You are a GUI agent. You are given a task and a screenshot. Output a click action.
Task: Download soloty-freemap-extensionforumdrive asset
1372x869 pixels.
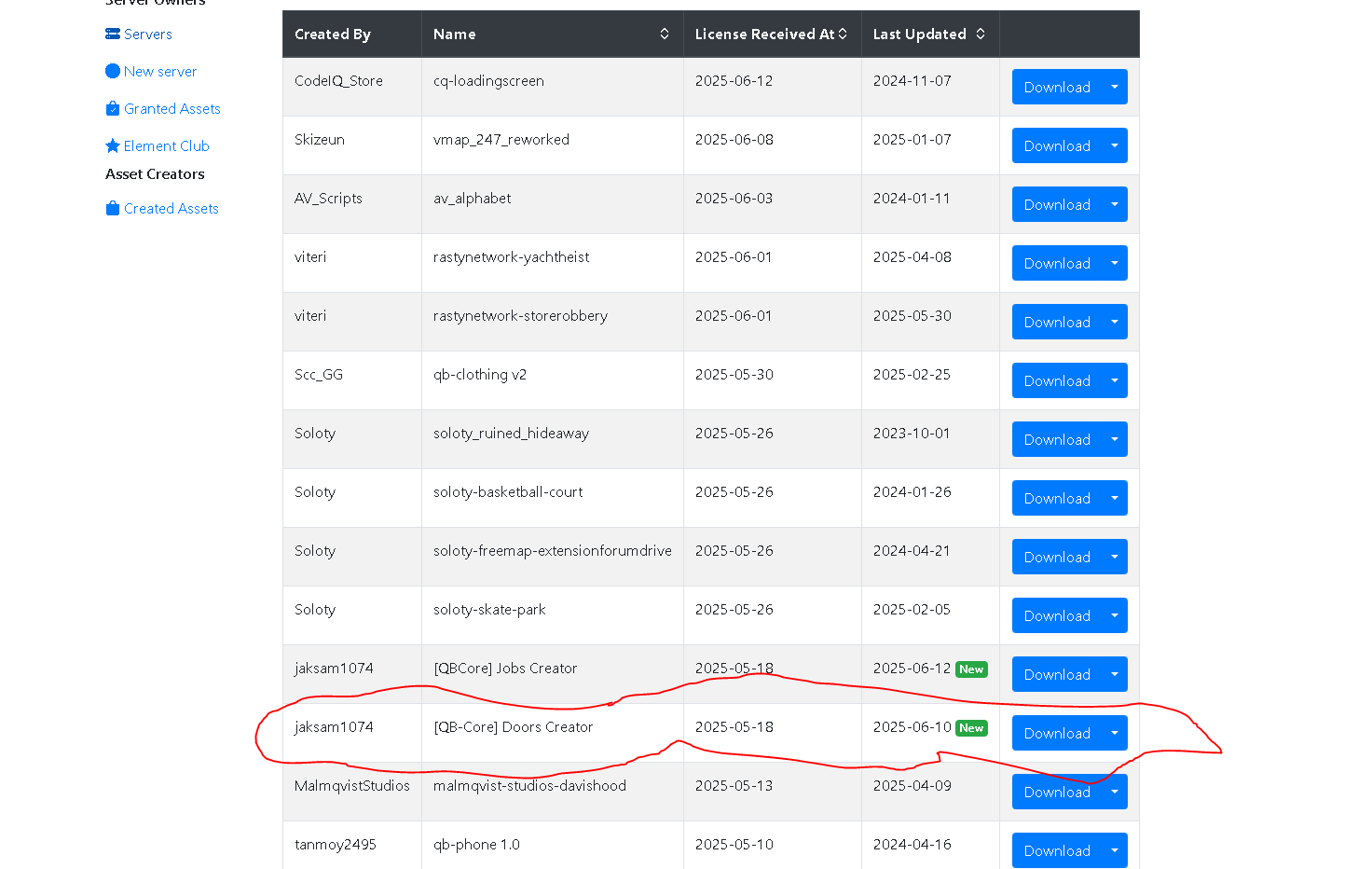pyautogui.click(x=1057, y=557)
